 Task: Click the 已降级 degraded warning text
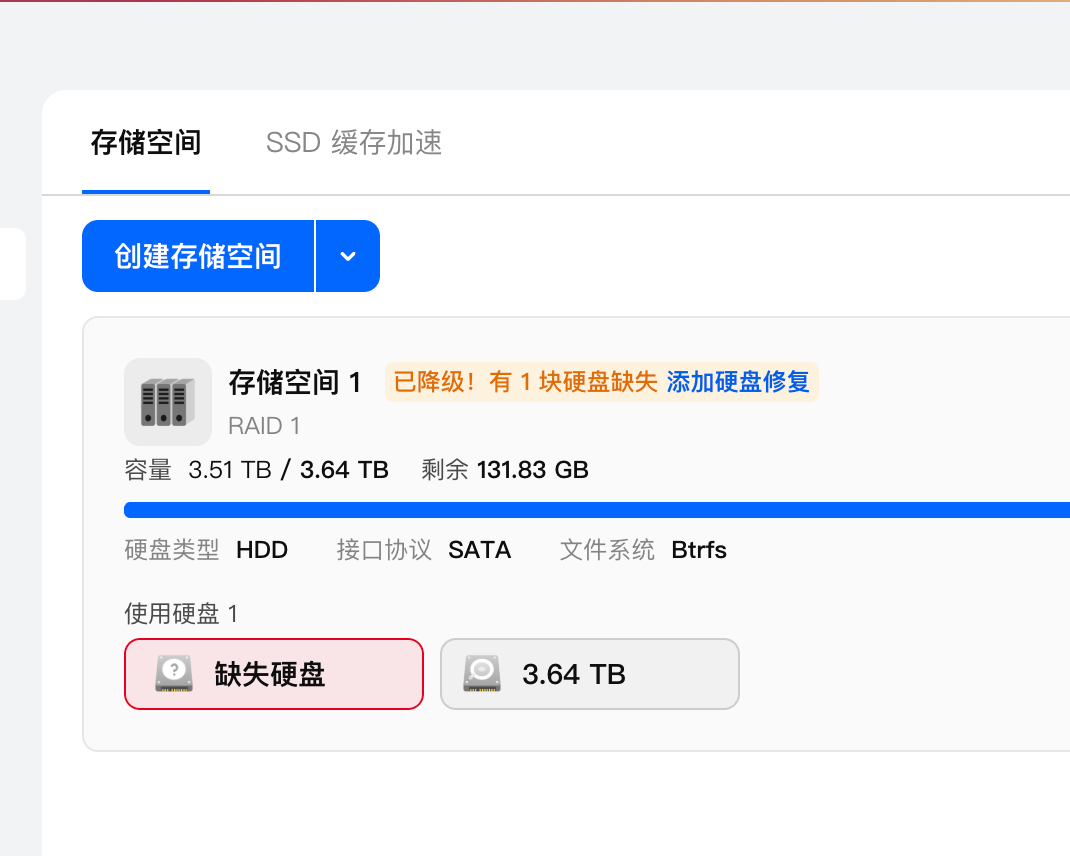[x=524, y=382]
